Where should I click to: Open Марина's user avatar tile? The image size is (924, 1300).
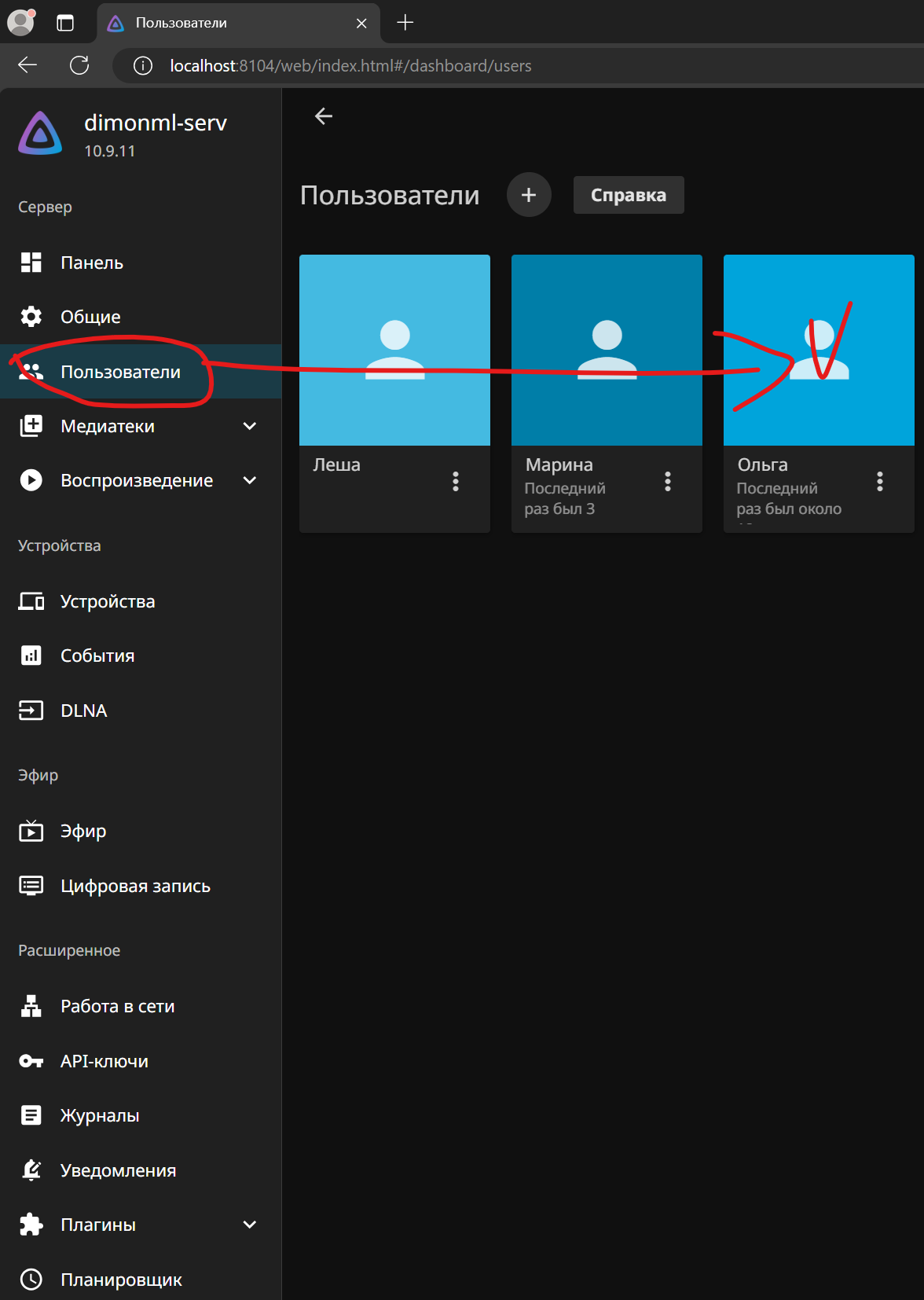coord(607,350)
